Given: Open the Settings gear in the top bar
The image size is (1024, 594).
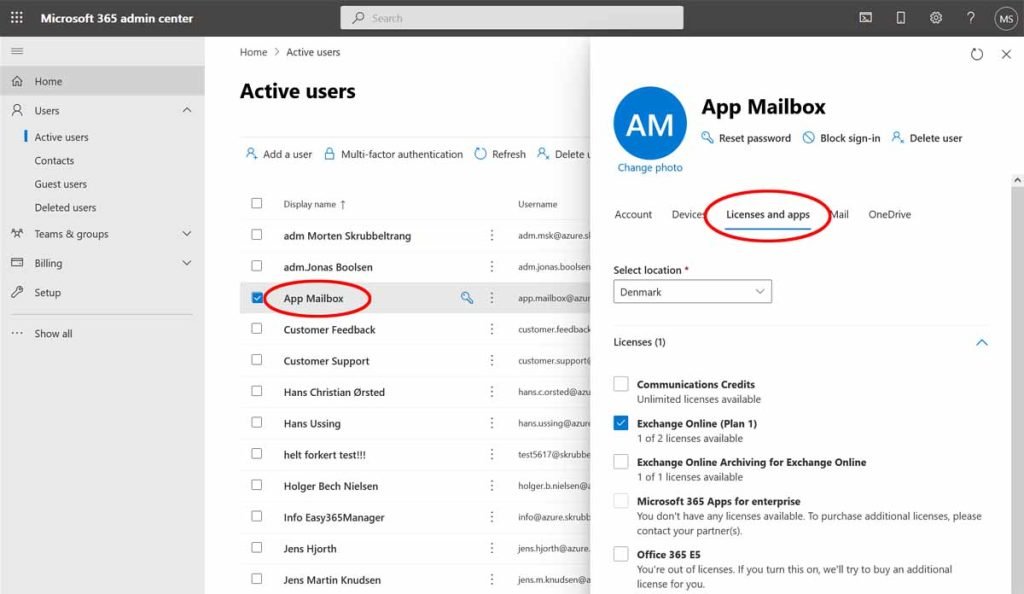Looking at the screenshot, I should point(935,17).
